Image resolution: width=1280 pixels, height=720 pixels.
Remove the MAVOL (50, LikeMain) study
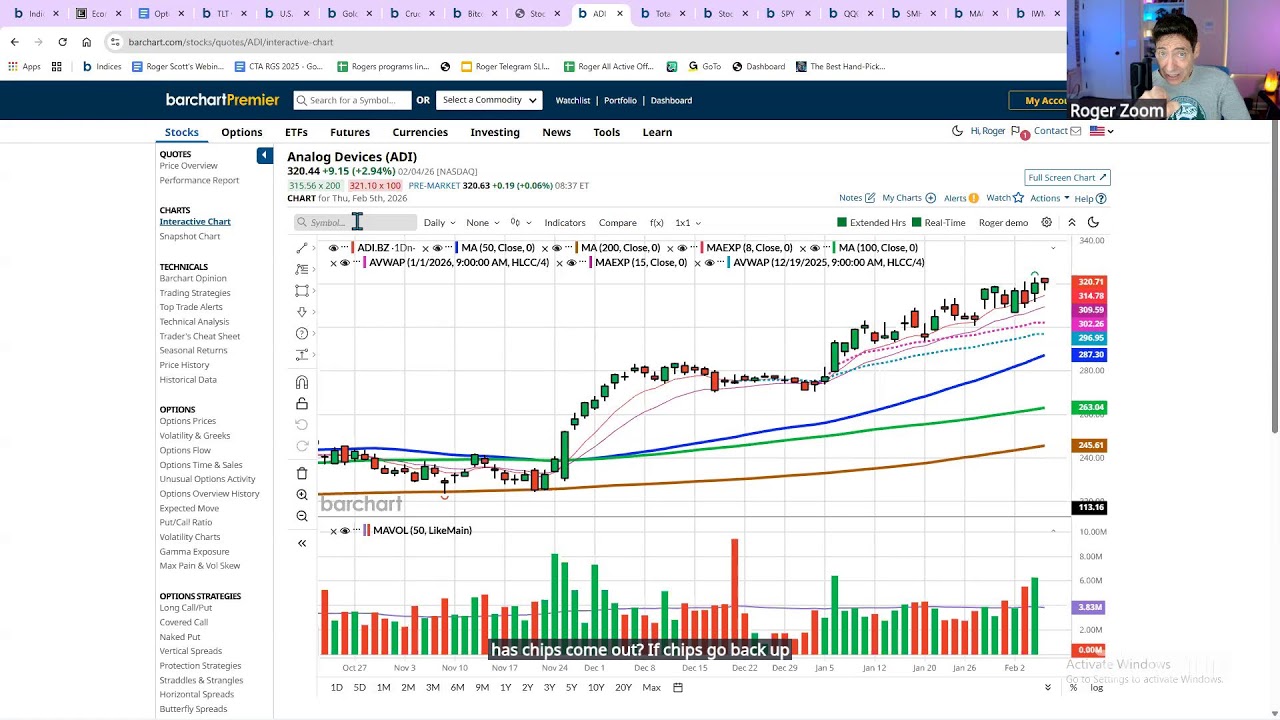tap(333, 530)
